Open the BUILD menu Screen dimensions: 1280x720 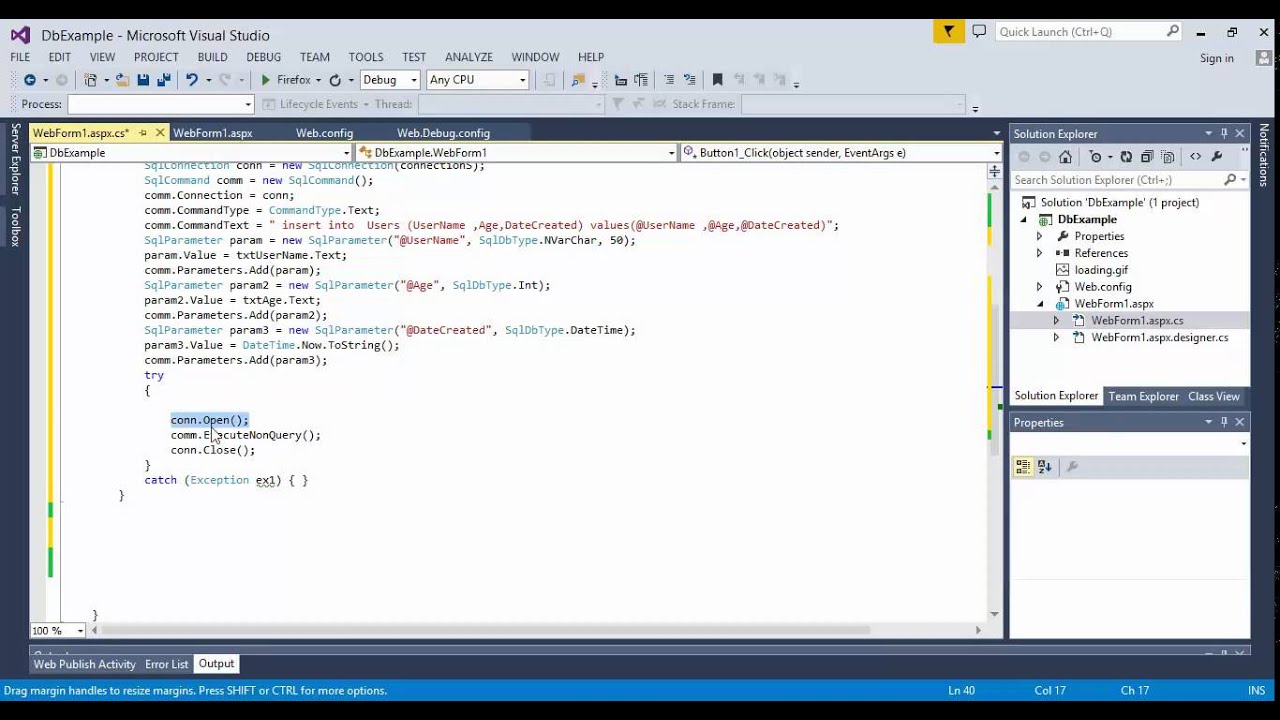212,57
